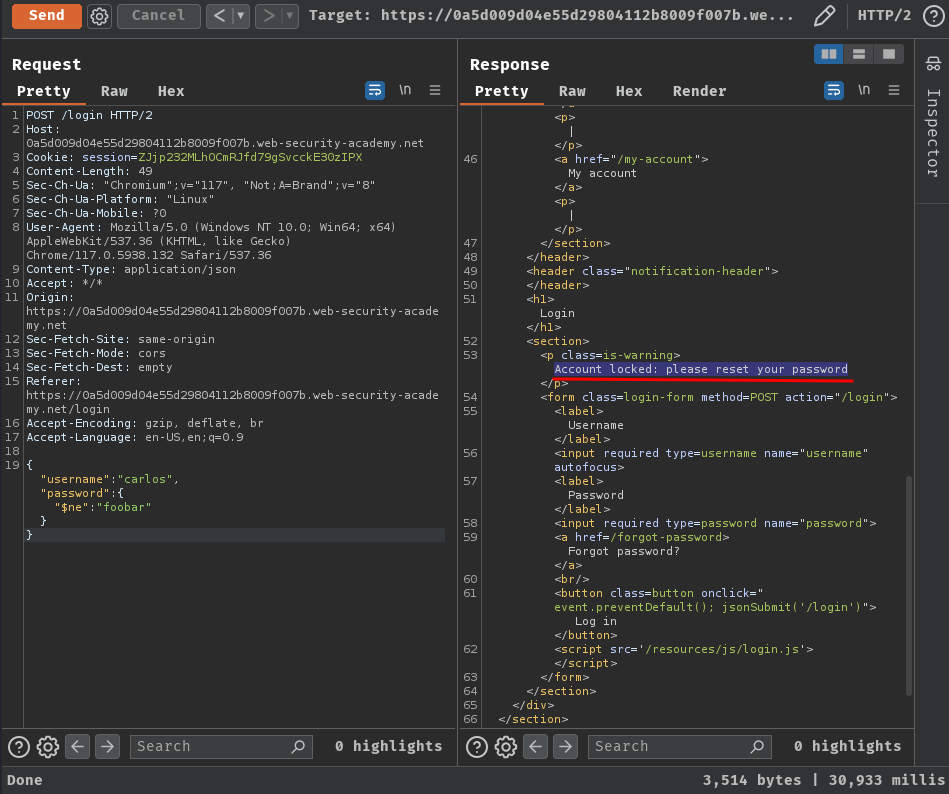The width and height of the screenshot is (949, 794).
Task: Go to next request in history
Action: 269,15
